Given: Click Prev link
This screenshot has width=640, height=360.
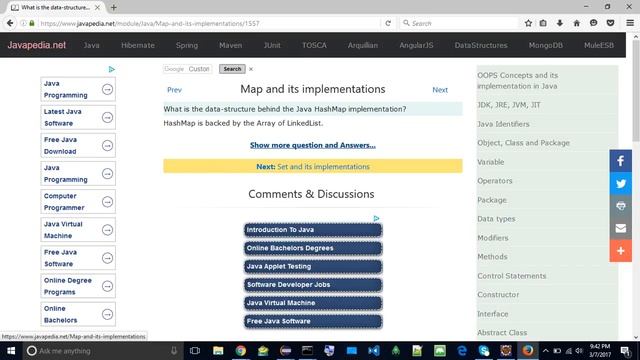Looking at the screenshot, I should tap(174, 90).
